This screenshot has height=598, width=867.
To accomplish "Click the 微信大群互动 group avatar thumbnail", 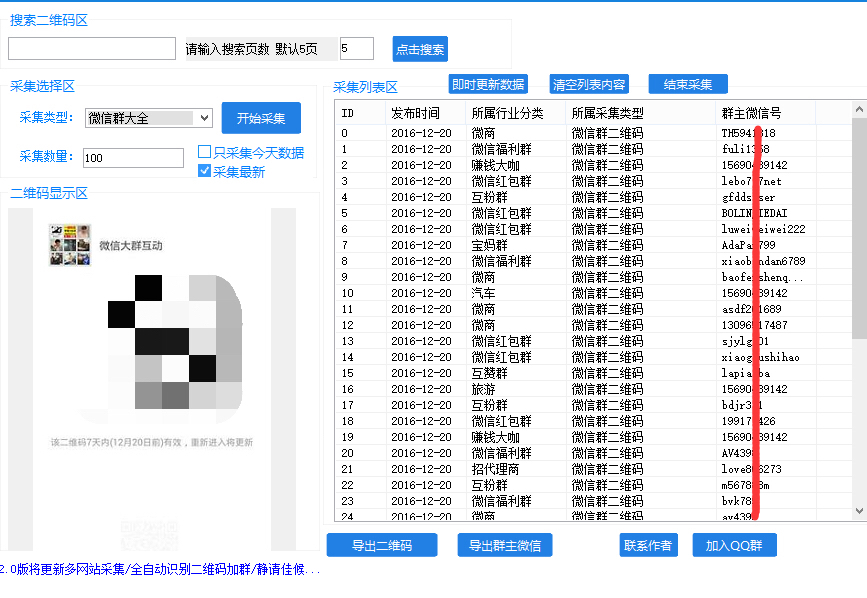I will pos(70,245).
